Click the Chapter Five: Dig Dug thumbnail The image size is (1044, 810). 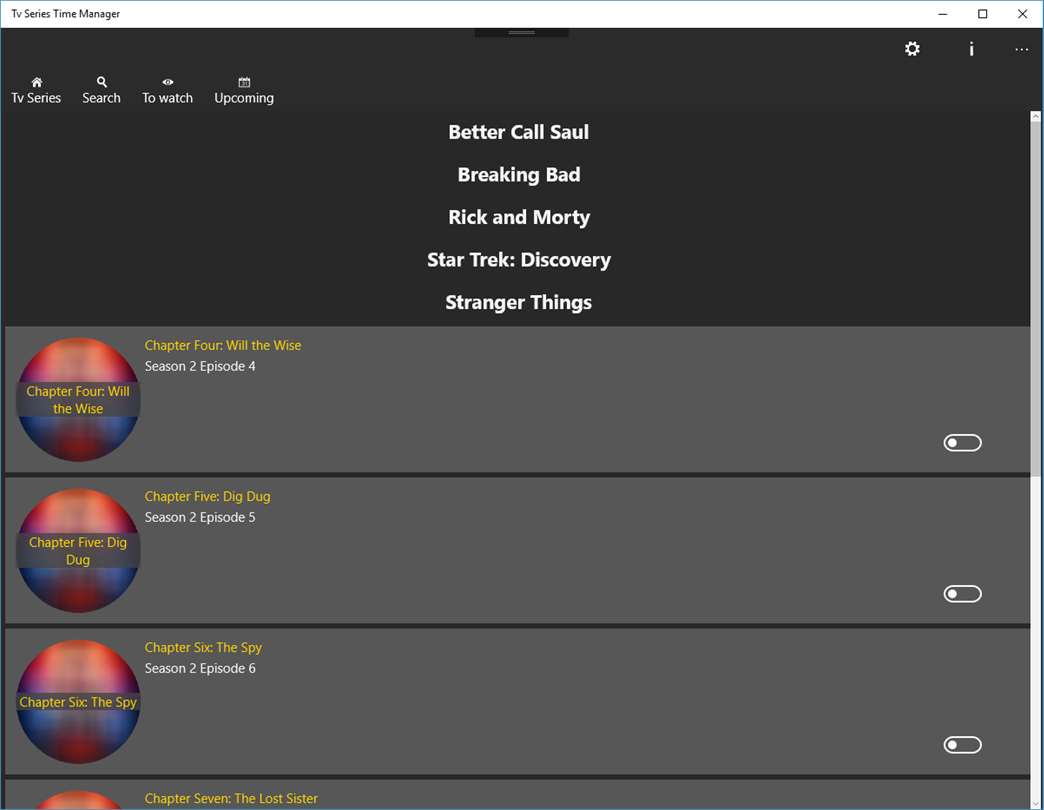click(78, 550)
